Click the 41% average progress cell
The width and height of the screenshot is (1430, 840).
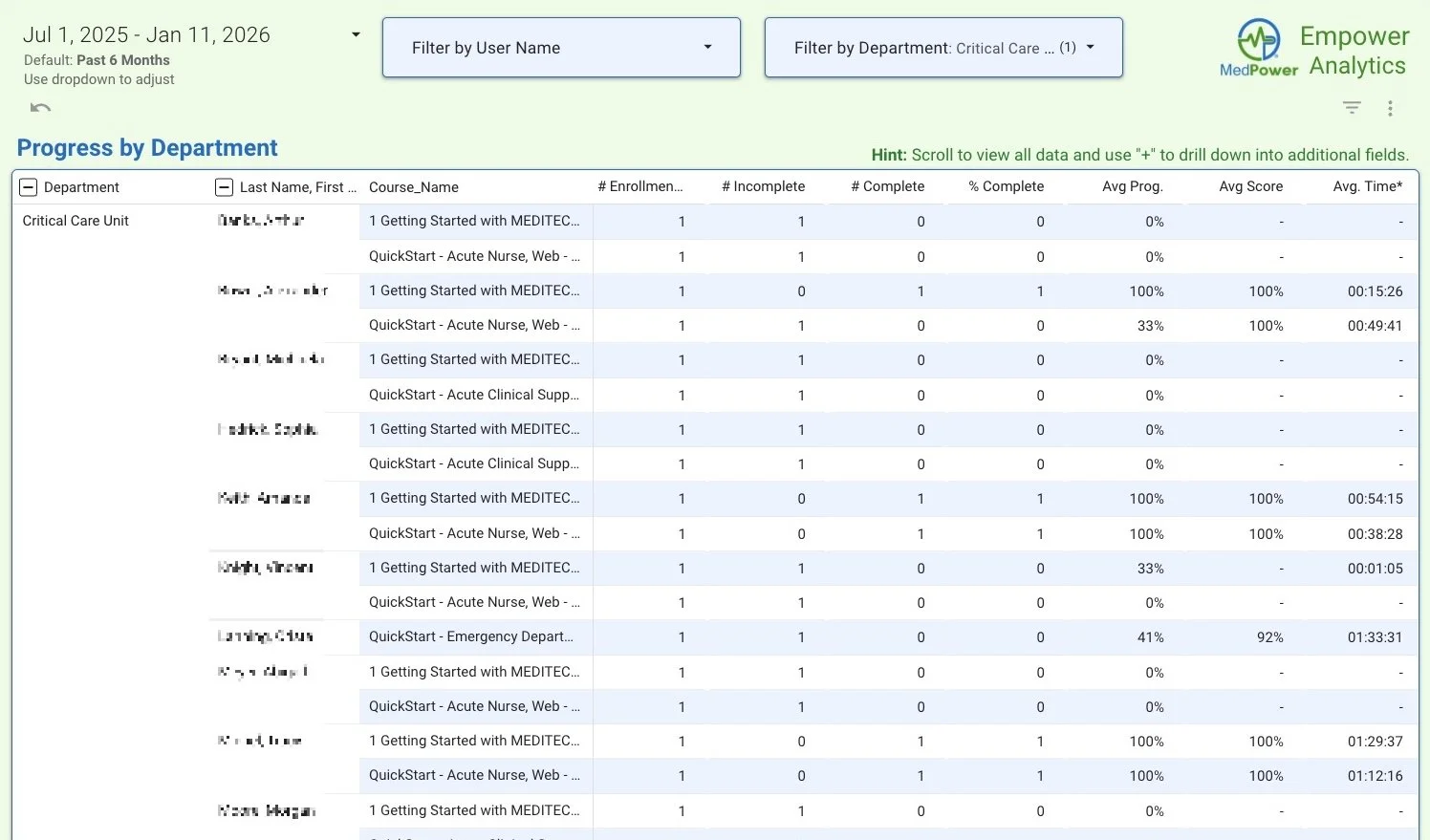(1151, 637)
